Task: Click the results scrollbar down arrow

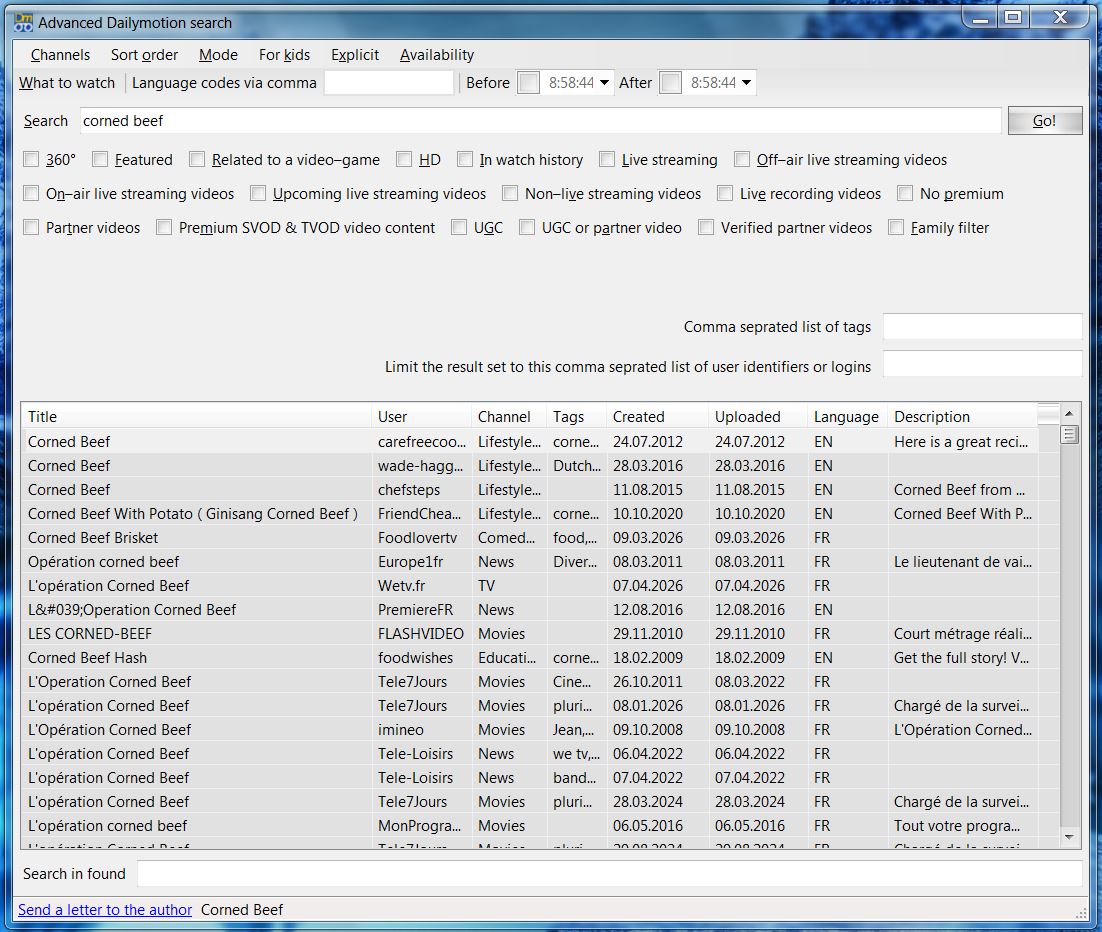Action: pos(1070,837)
